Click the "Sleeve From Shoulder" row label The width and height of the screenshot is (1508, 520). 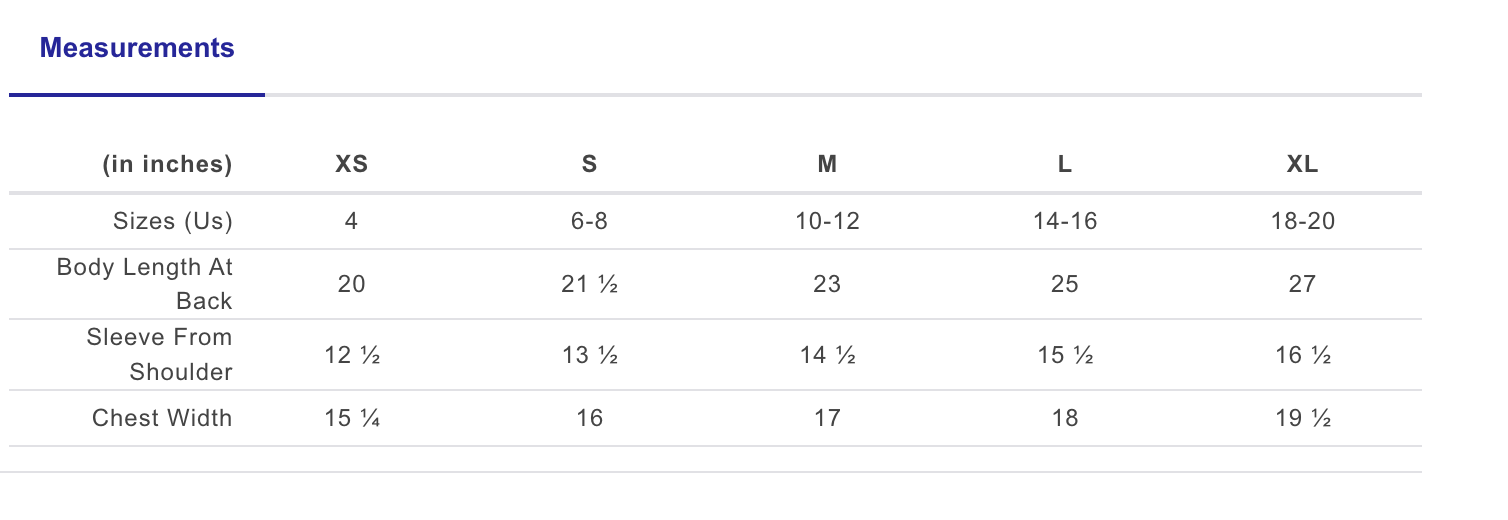tap(159, 354)
